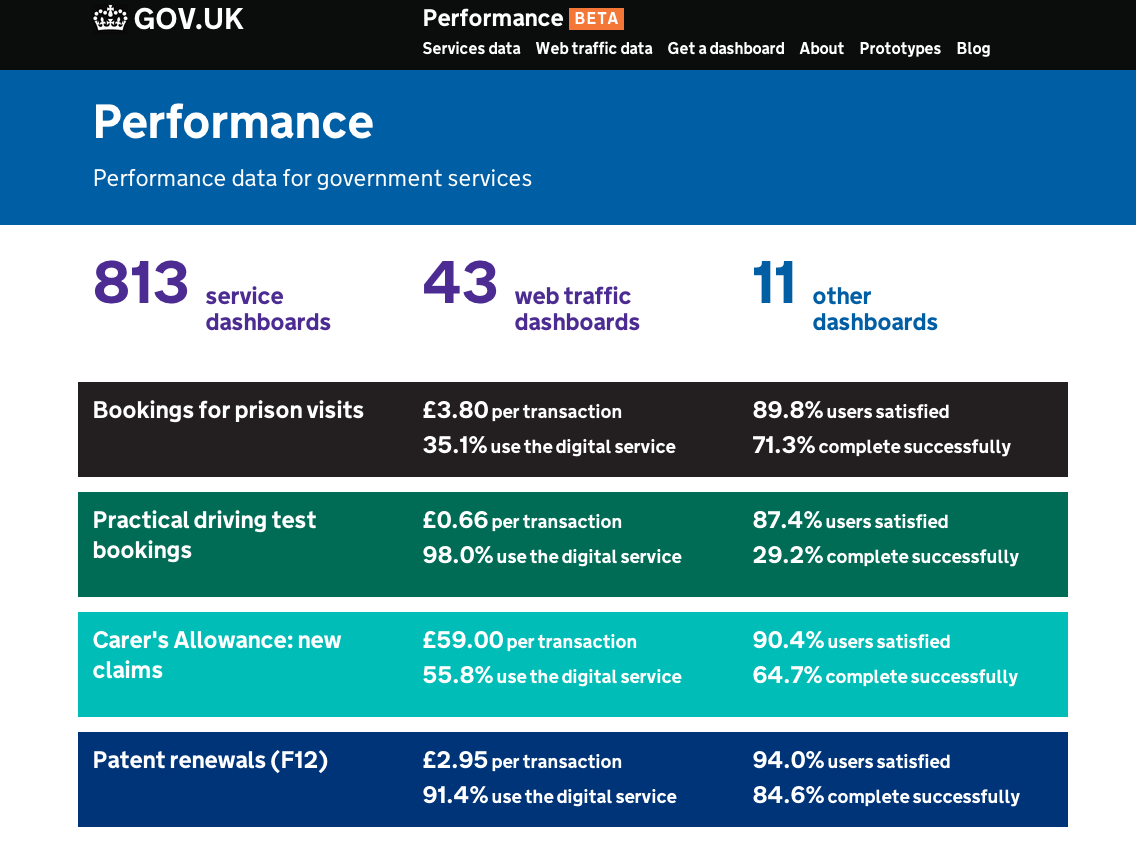Open the 43 web traffic dashboards link
Viewport: 1136px width, 841px height.
(530, 295)
